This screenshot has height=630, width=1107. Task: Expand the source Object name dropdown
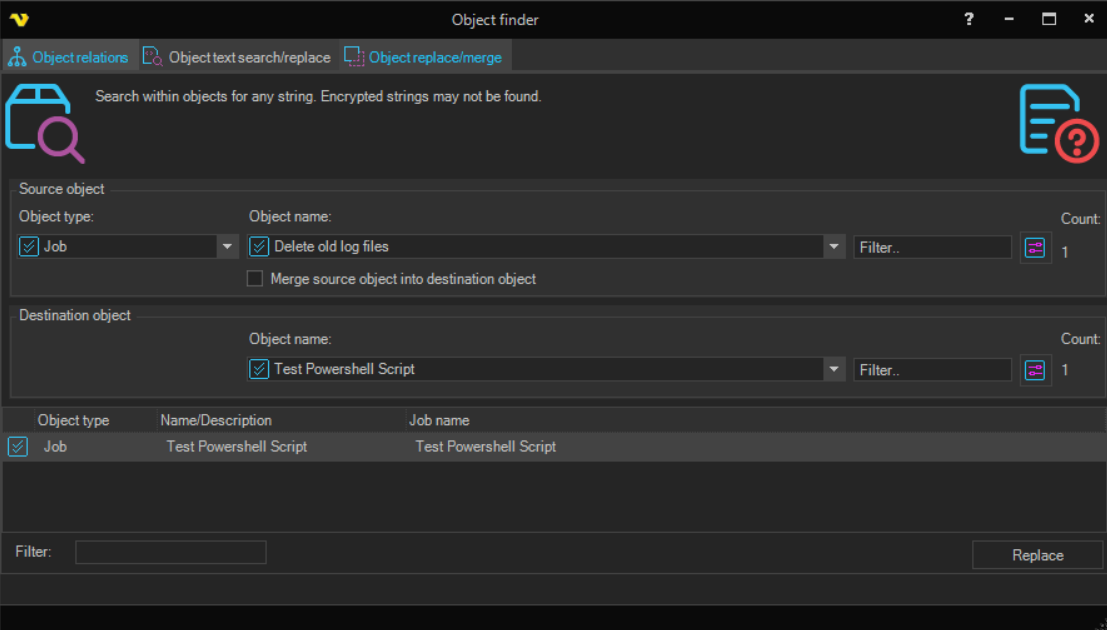pos(834,247)
